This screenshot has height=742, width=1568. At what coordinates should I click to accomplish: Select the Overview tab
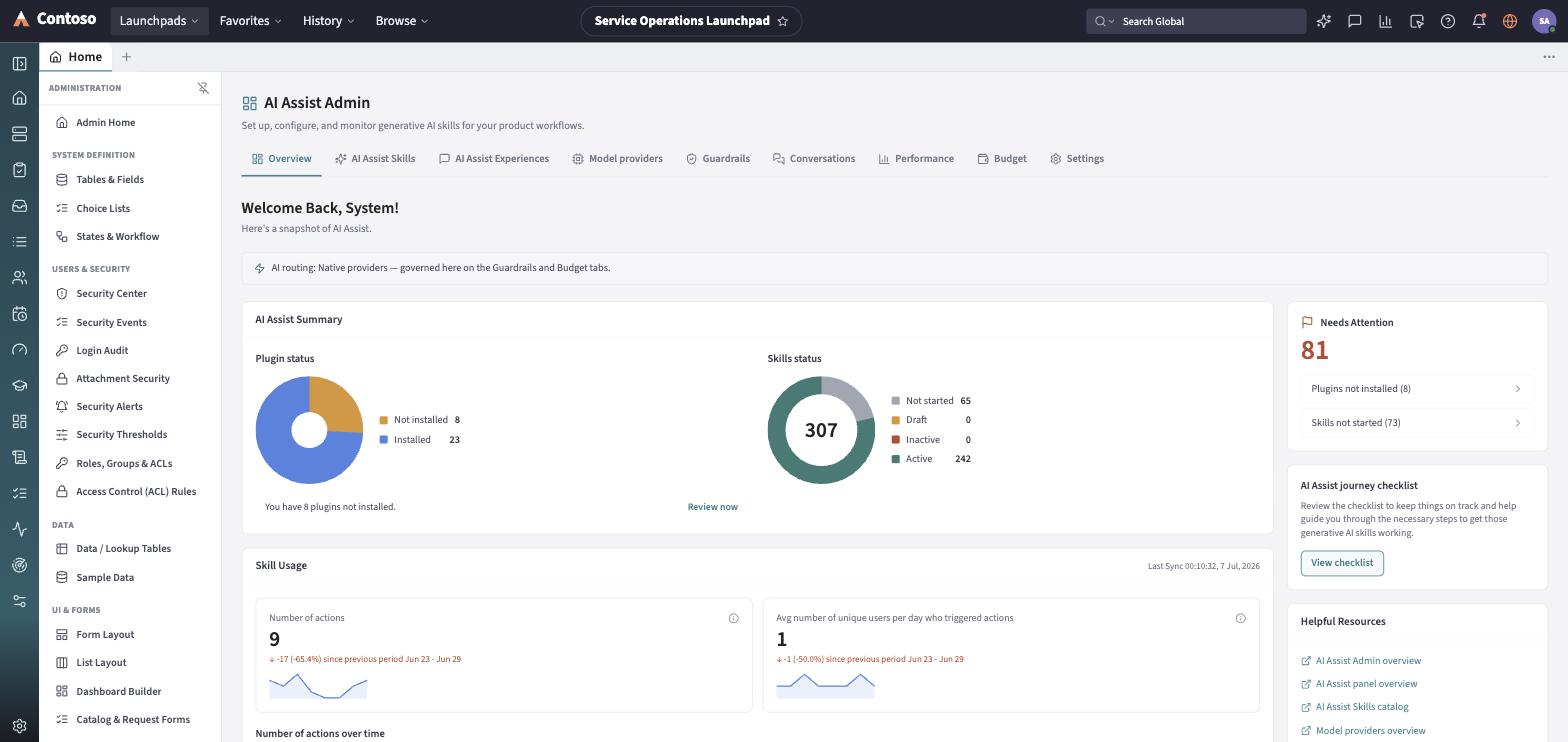[x=281, y=159]
